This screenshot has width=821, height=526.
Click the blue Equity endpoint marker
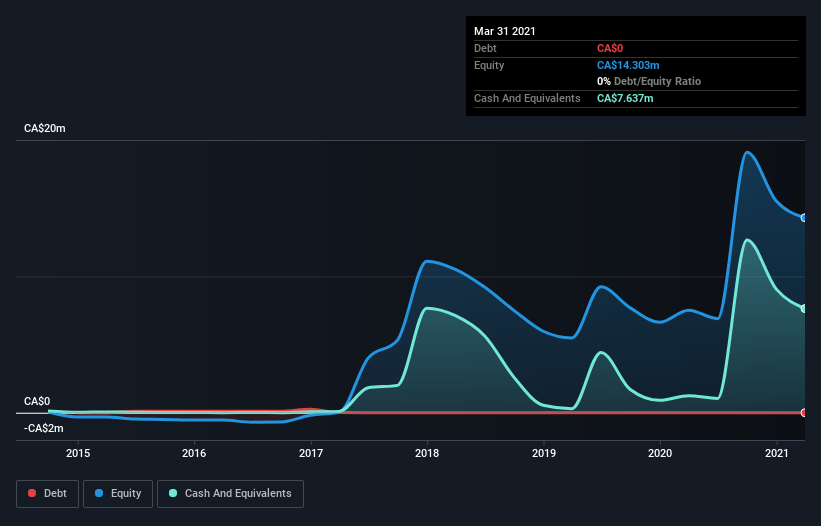click(x=804, y=218)
